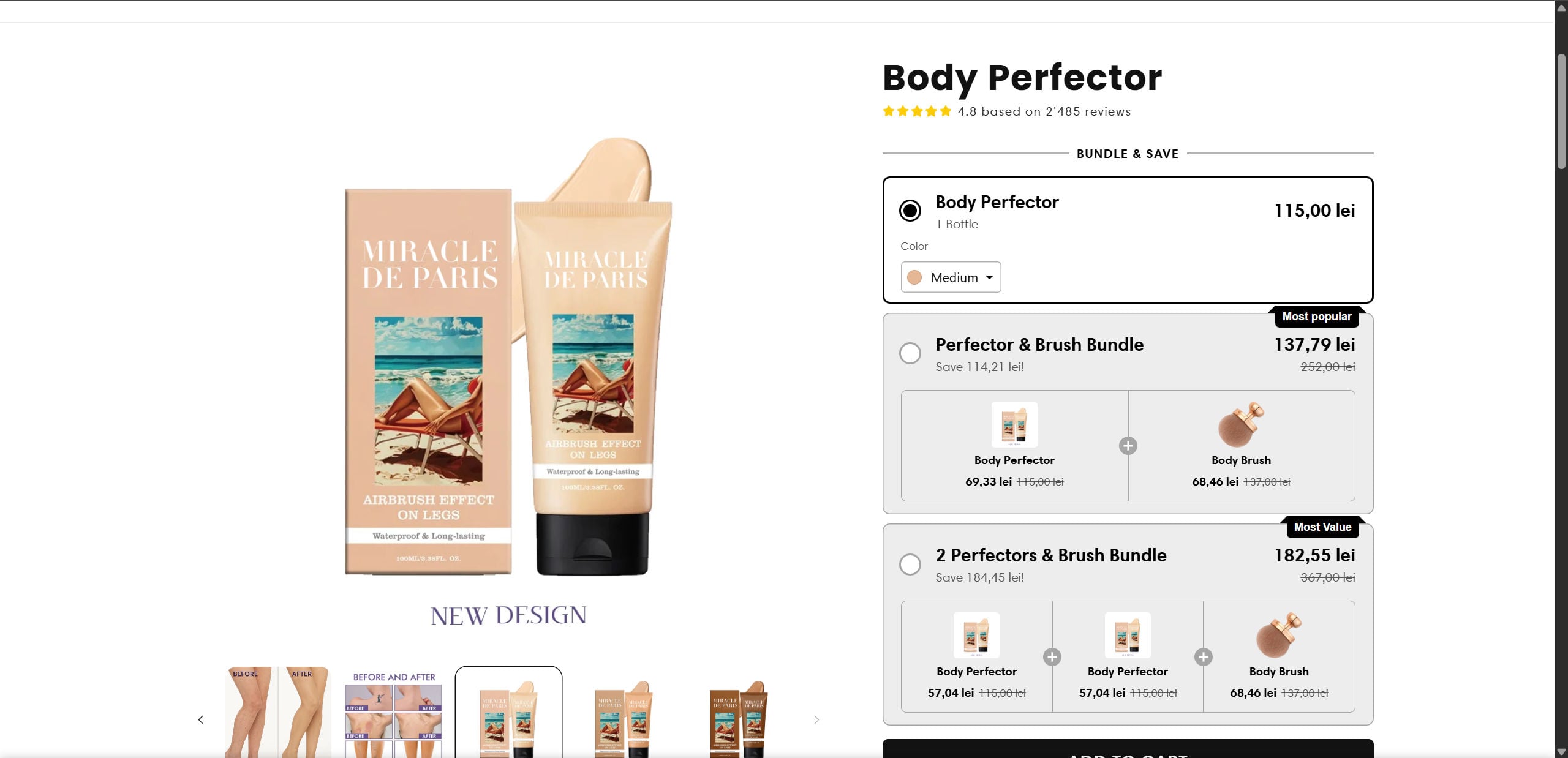Click the page vertical scrollbar thumb
1568x758 pixels.
pos(1561,110)
